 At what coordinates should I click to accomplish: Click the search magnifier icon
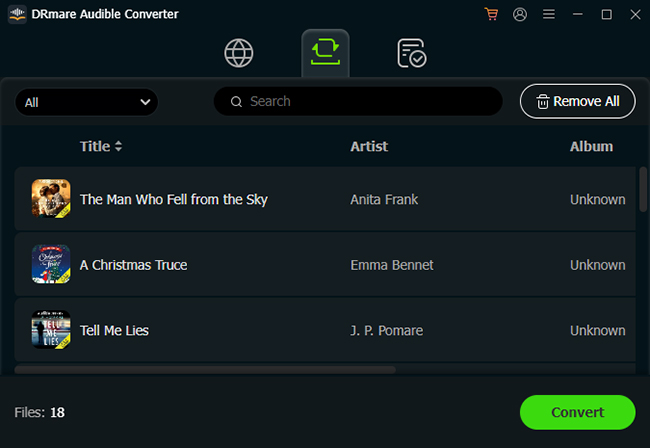[x=237, y=101]
